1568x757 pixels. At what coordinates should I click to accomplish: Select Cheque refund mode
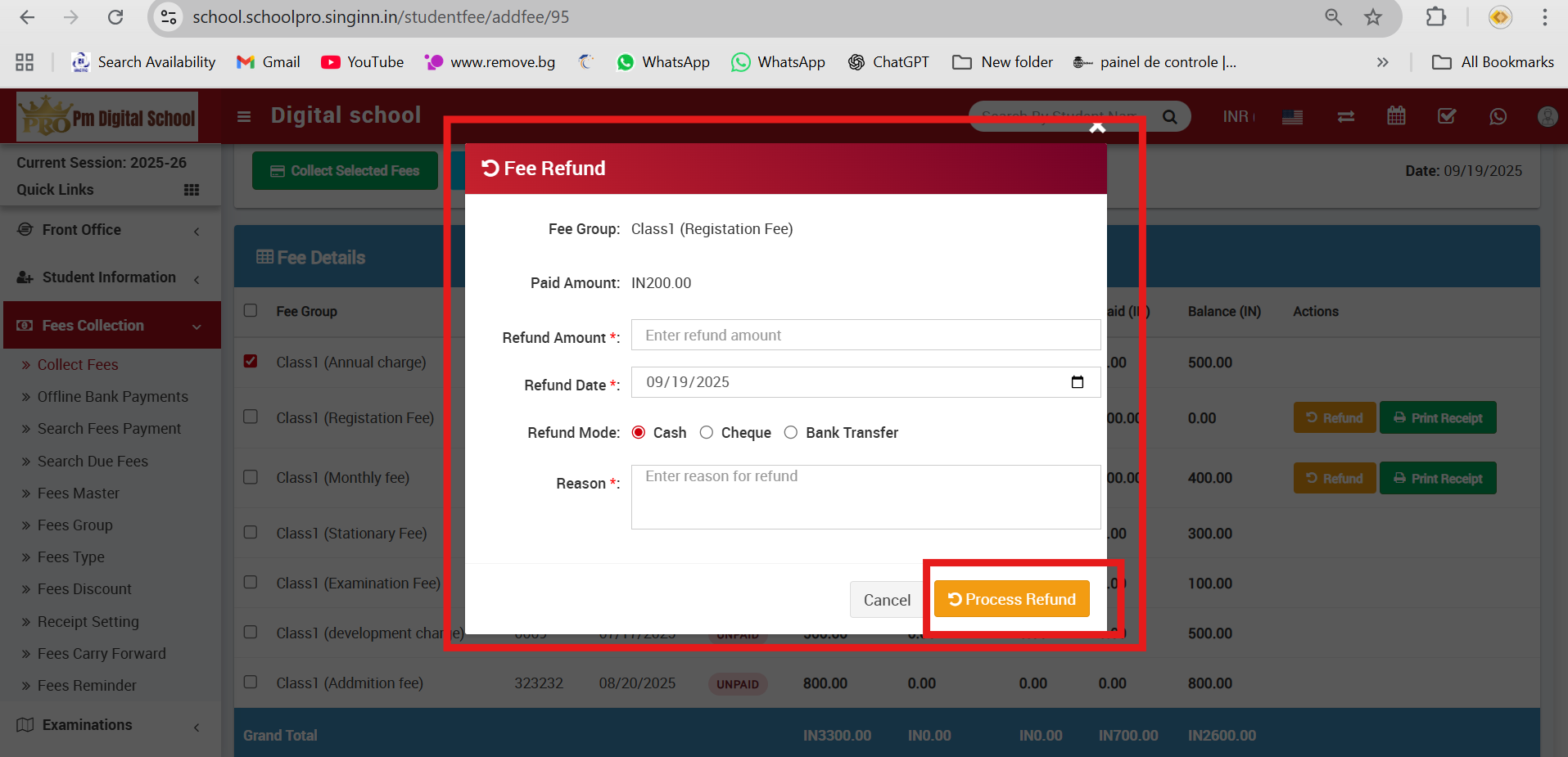(707, 432)
